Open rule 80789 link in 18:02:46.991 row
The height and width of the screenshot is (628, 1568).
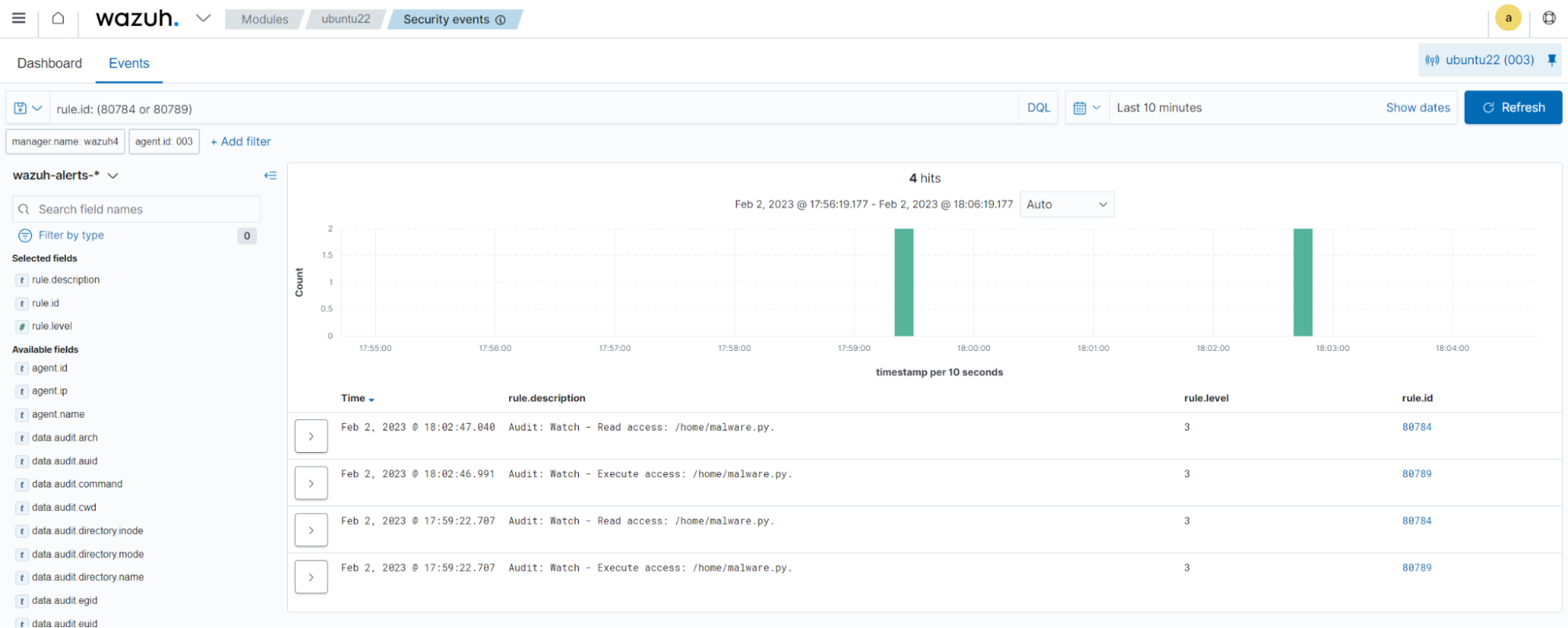pos(1417,474)
